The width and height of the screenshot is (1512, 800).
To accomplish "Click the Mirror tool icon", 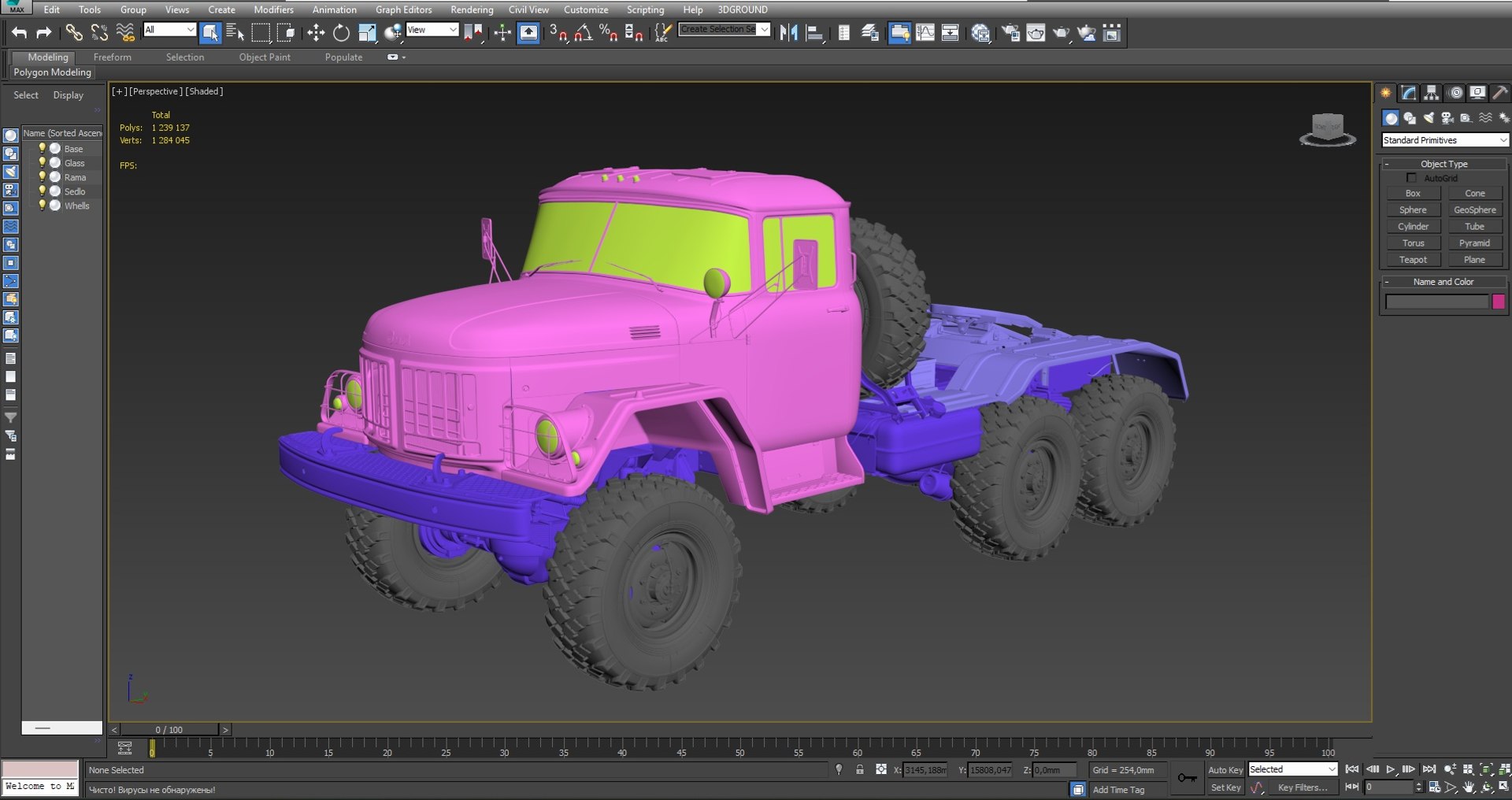I will pyautogui.click(x=788, y=32).
